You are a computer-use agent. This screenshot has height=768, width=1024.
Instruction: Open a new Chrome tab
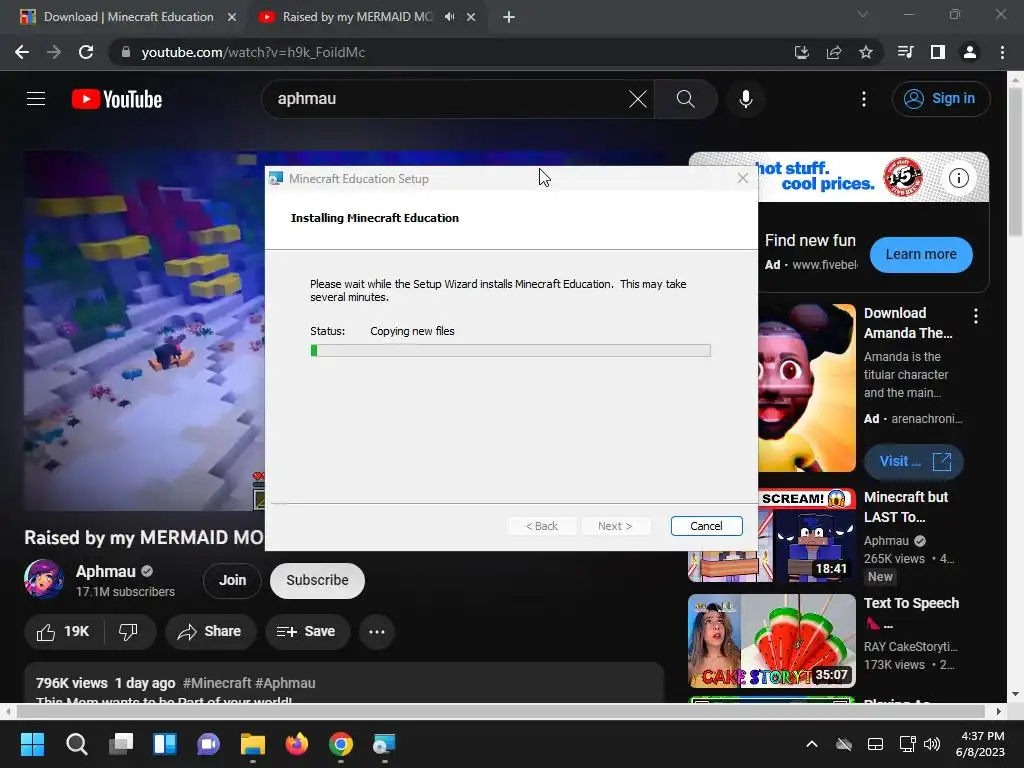[509, 17]
